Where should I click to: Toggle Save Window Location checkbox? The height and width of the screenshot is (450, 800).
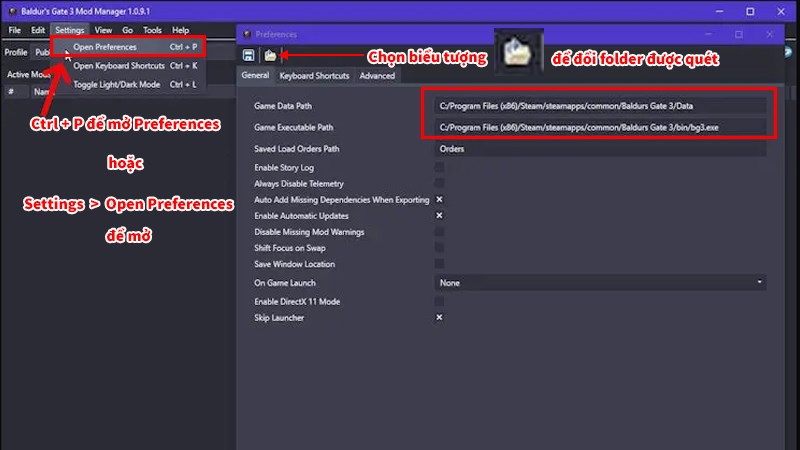[x=439, y=264]
